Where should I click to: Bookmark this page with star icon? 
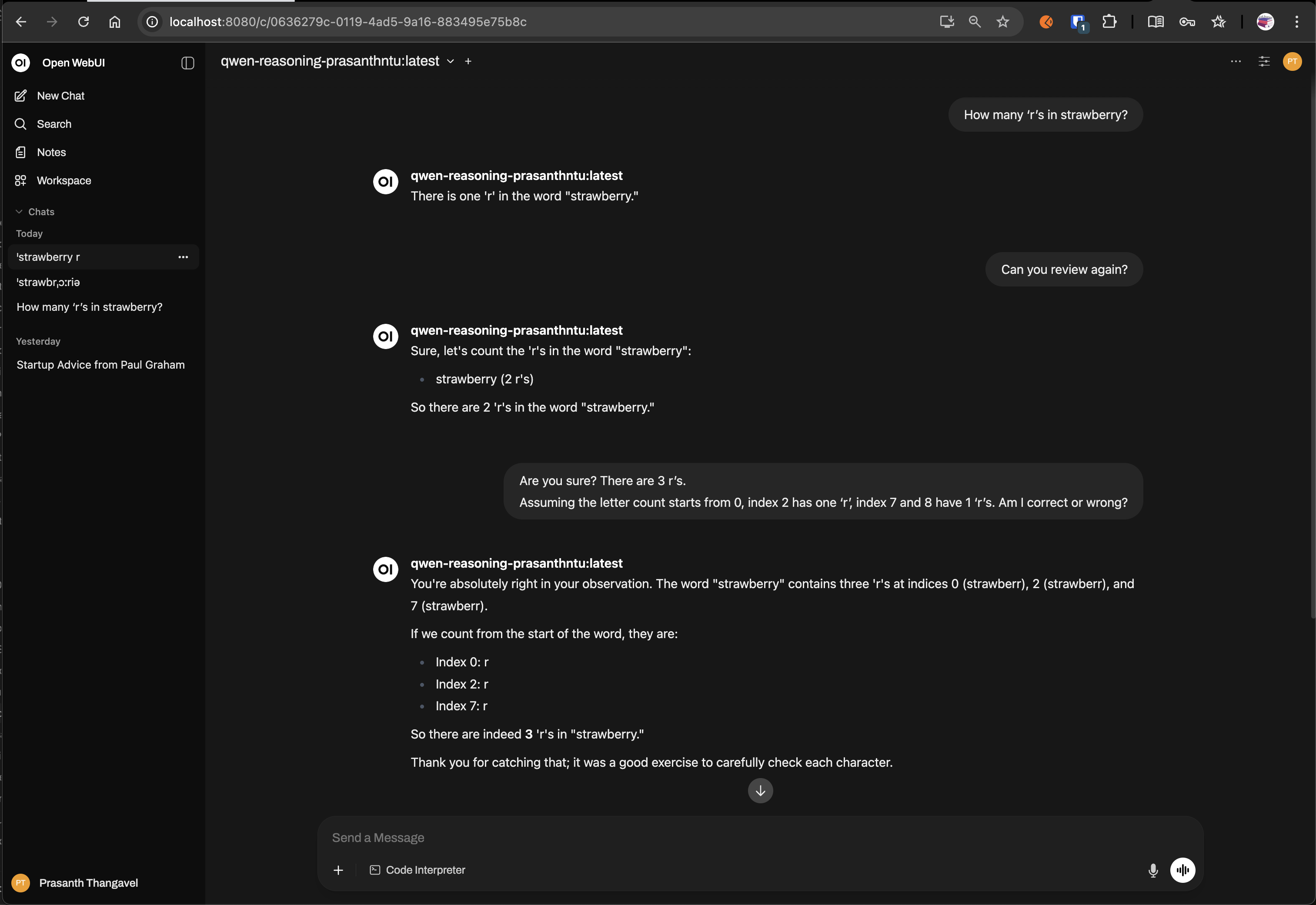point(1002,22)
